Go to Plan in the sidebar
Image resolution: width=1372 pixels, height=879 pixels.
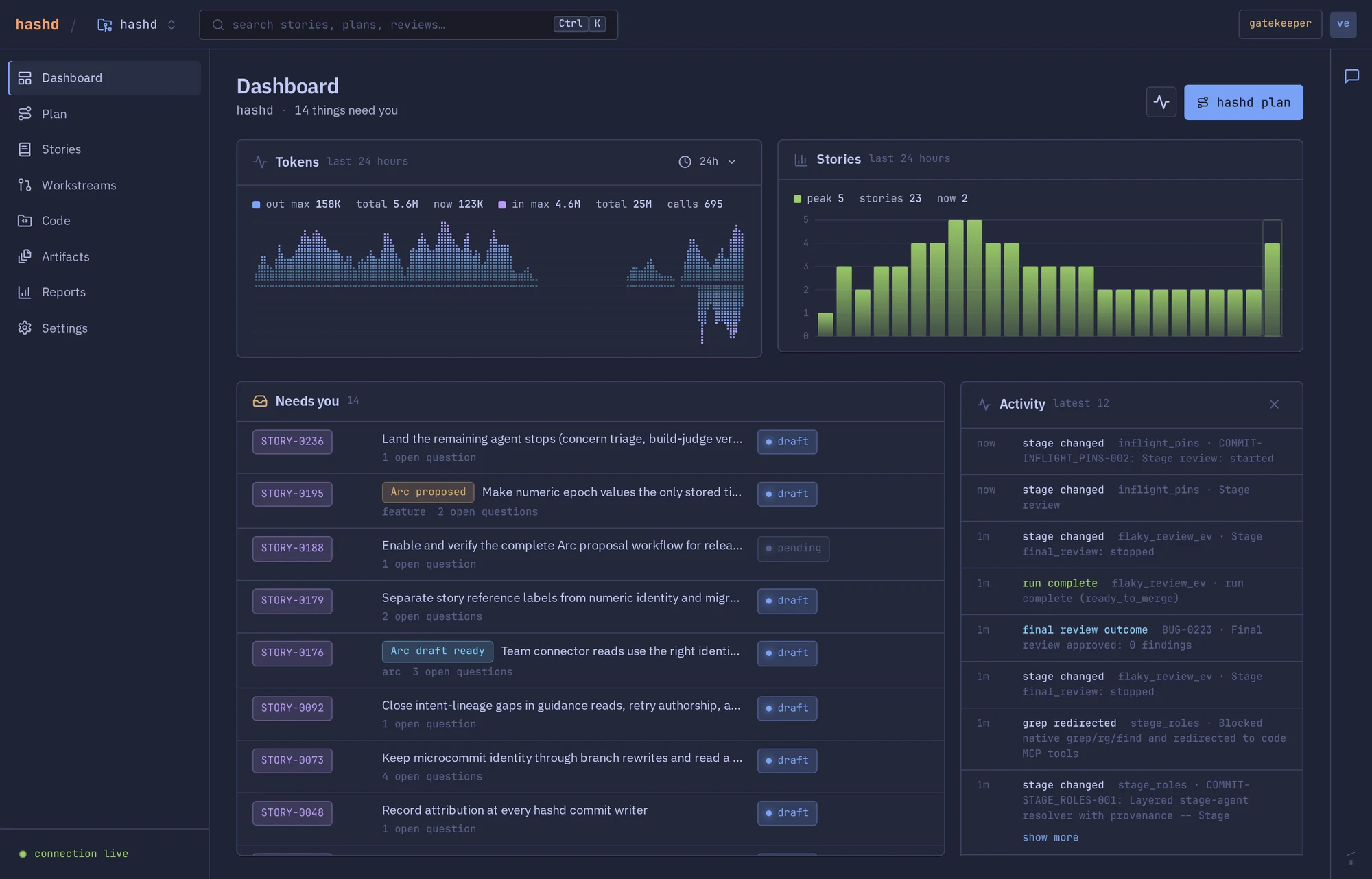[x=104, y=114]
